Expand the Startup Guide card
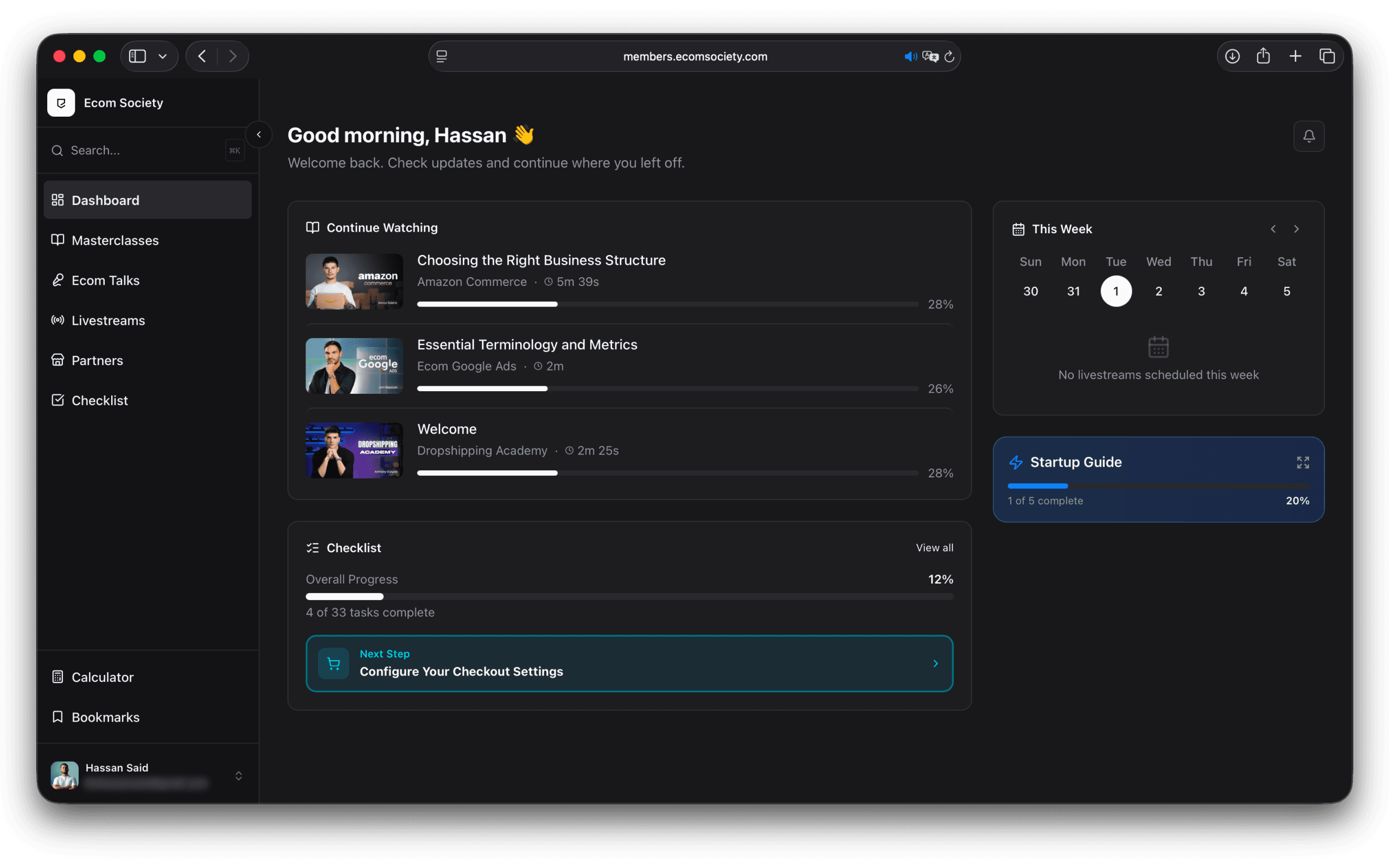Screen dimensions: 1389x868 tap(1302, 463)
